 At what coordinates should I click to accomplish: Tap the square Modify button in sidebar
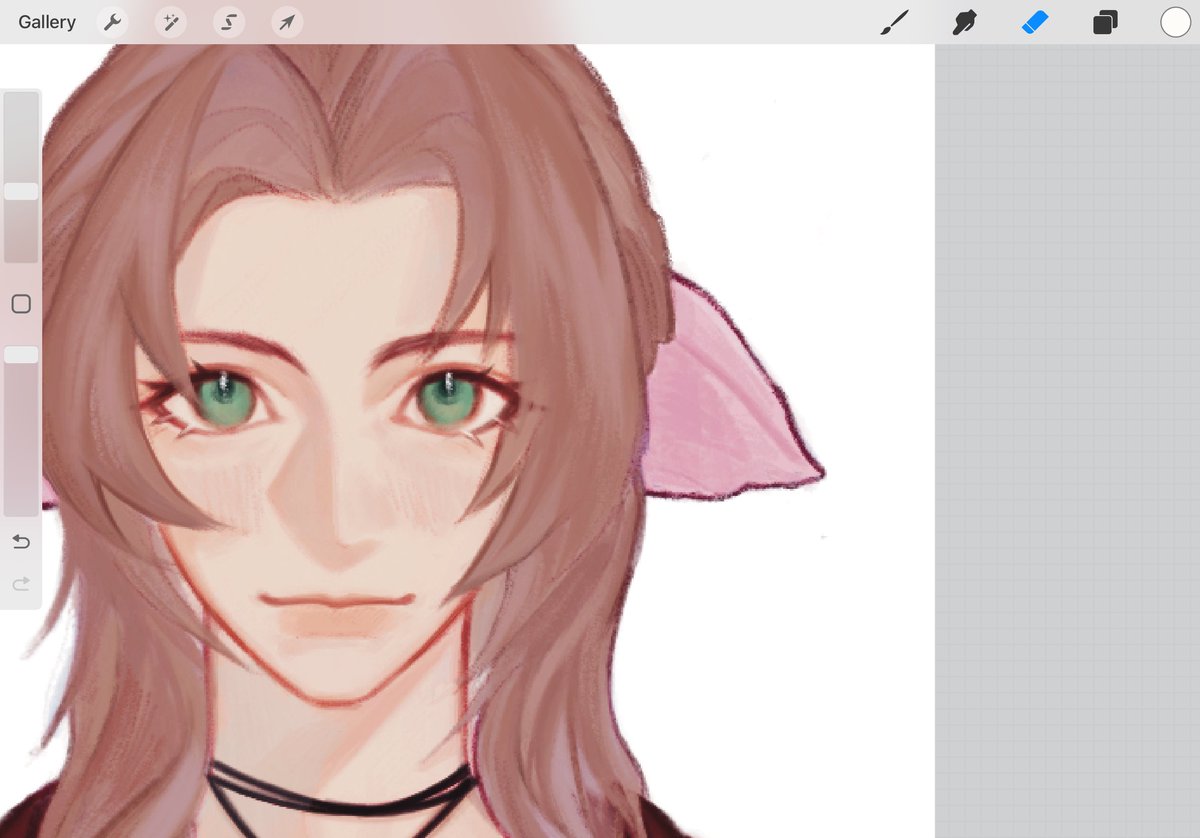[x=21, y=304]
